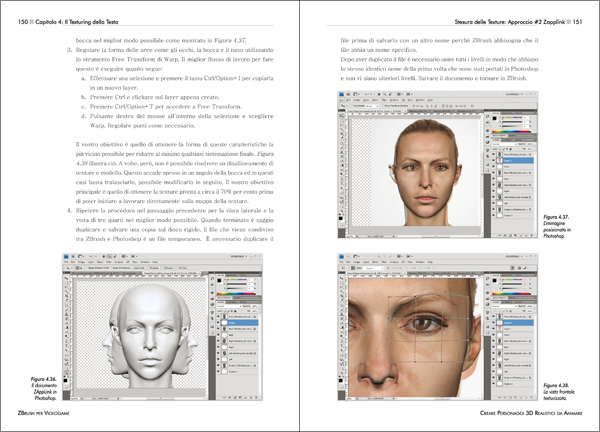Image resolution: width=600 pixels, height=432 pixels.
Task: Delete layer with trash icon in Figure 4.37 Layers panel
Action: tap(532, 235)
